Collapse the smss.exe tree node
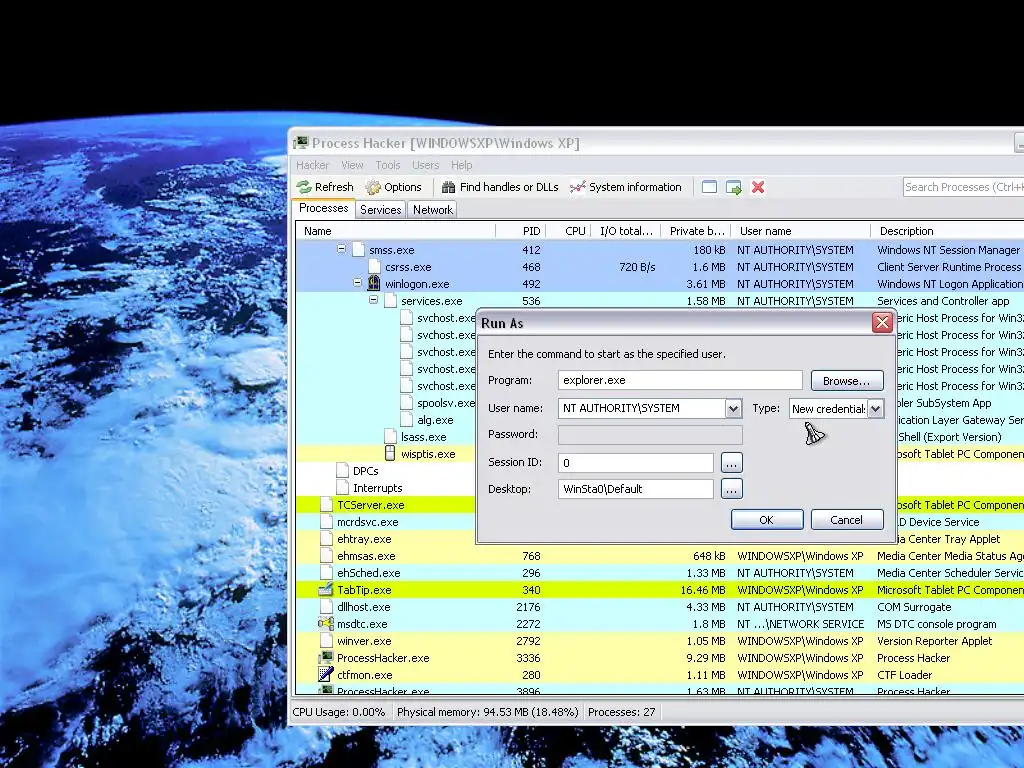Viewport: 1024px width, 768px height. [x=341, y=249]
